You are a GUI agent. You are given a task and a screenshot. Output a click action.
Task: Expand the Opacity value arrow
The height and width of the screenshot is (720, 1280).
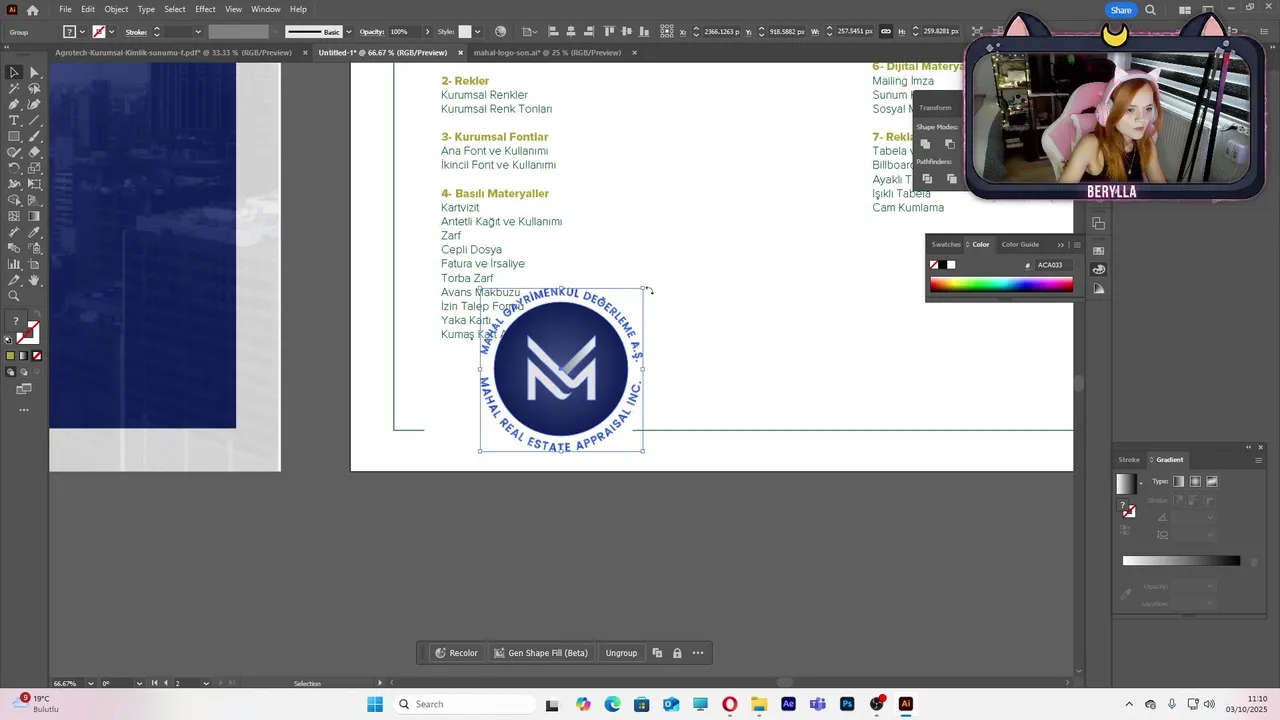pos(427,32)
